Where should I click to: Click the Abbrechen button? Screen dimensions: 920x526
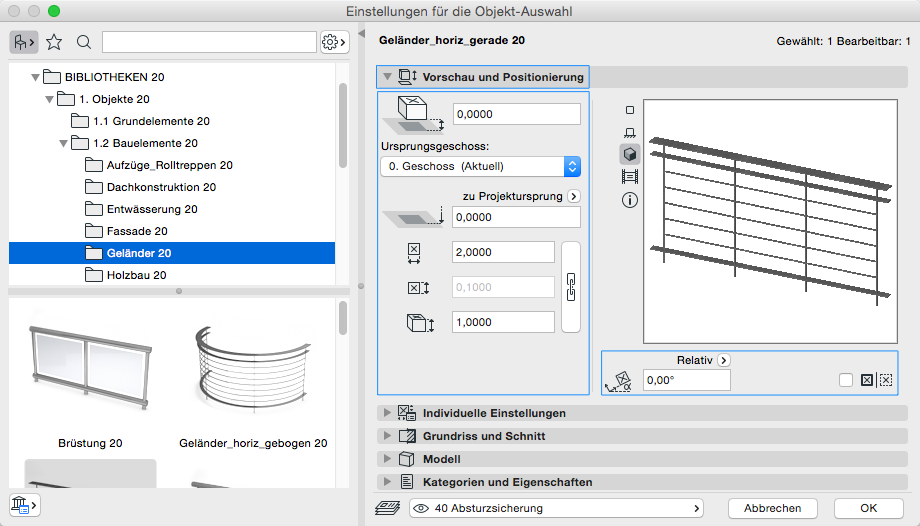[x=772, y=508]
